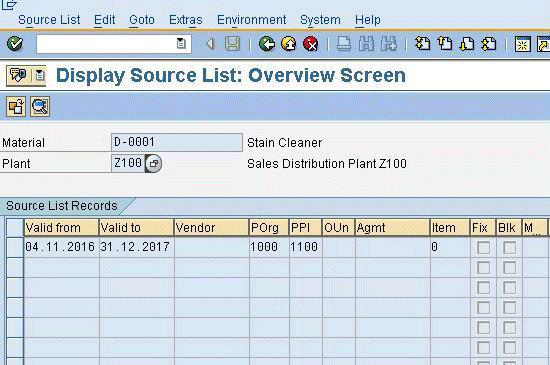550x365 pixels.
Task: Click the POrg cell 1000
Action: [269, 247]
